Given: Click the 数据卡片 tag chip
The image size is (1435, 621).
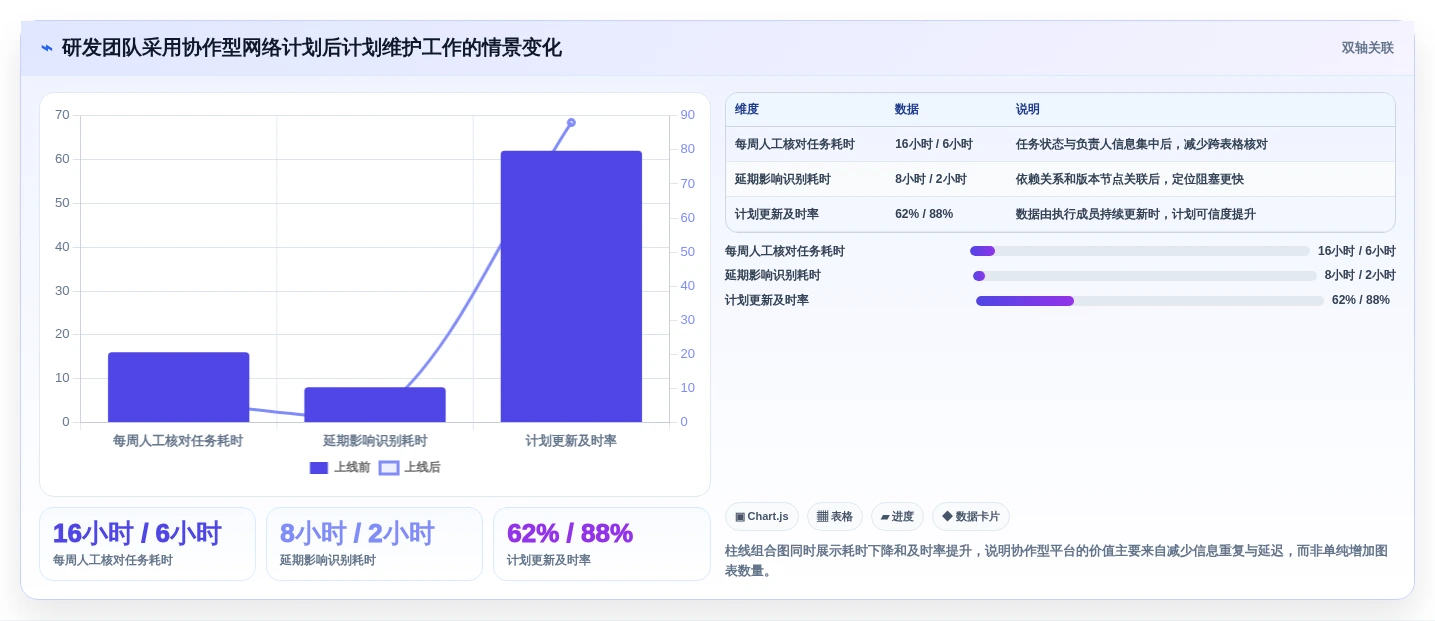Looking at the screenshot, I should click(x=971, y=517).
